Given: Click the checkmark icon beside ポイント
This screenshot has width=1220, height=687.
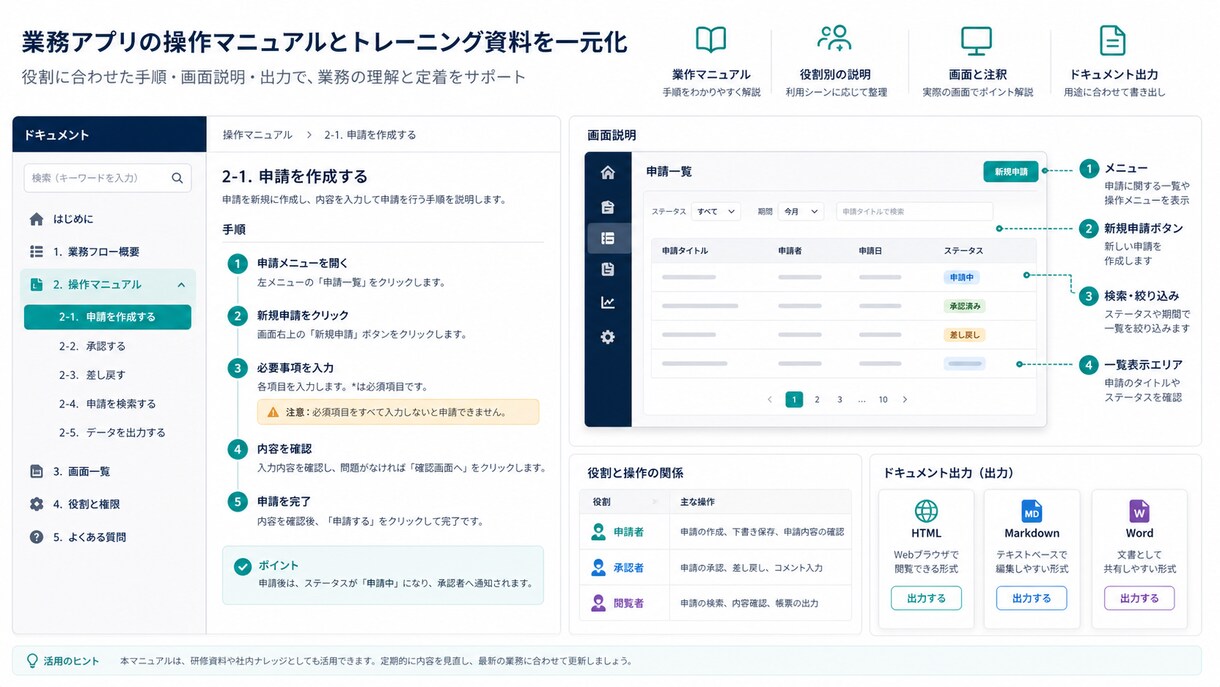Looking at the screenshot, I should tap(242, 566).
